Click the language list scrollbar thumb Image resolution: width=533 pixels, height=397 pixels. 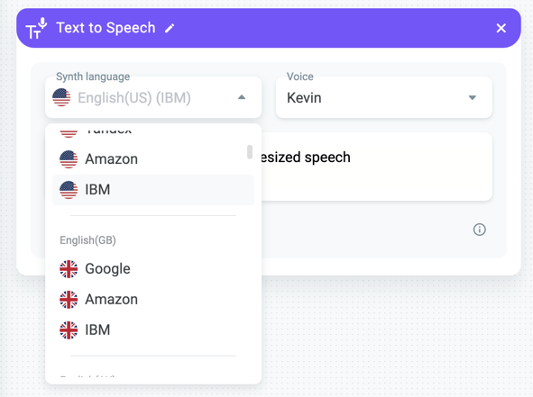[x=250, y=152]
